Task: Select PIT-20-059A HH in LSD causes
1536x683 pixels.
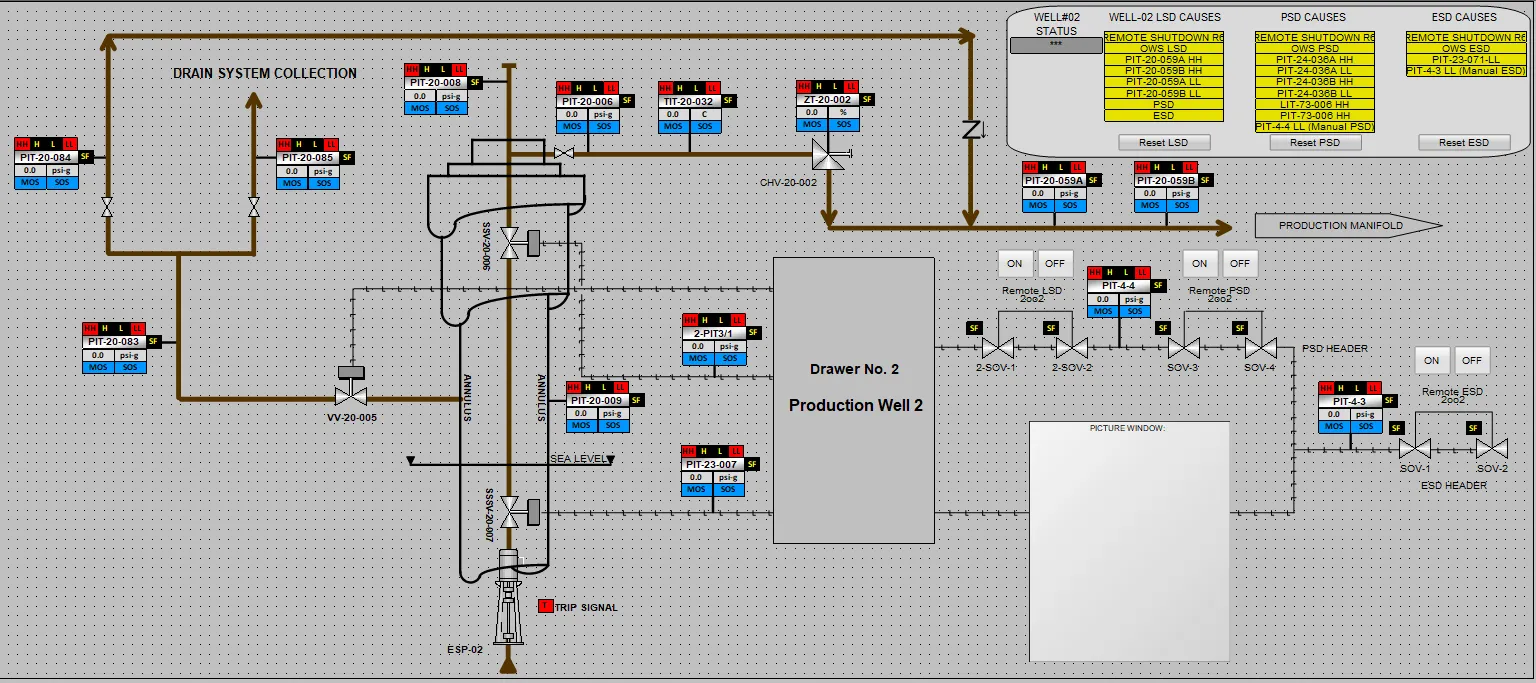Action: tap(1163, 60)
